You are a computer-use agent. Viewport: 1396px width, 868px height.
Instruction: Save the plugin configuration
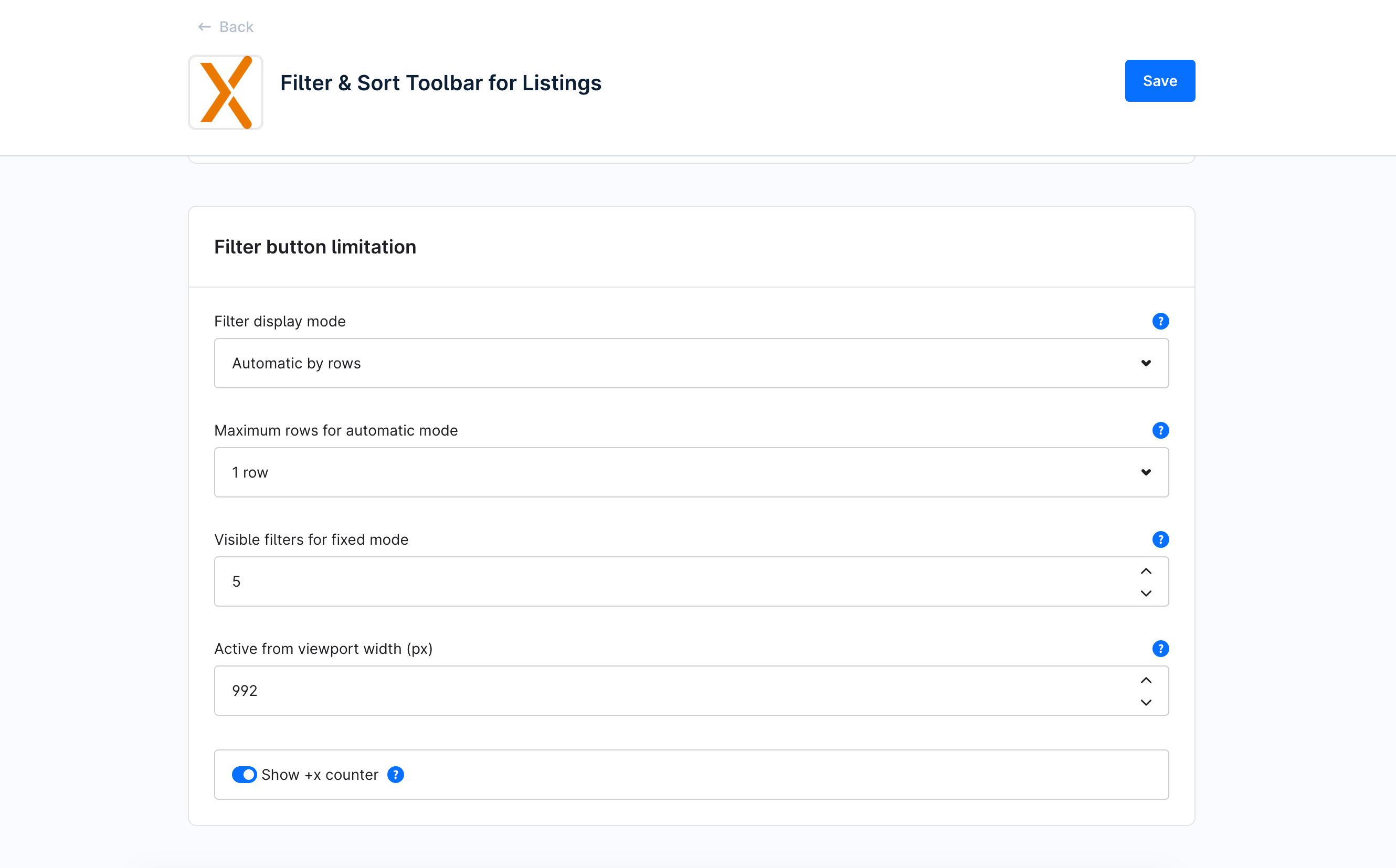[1159, 81]
